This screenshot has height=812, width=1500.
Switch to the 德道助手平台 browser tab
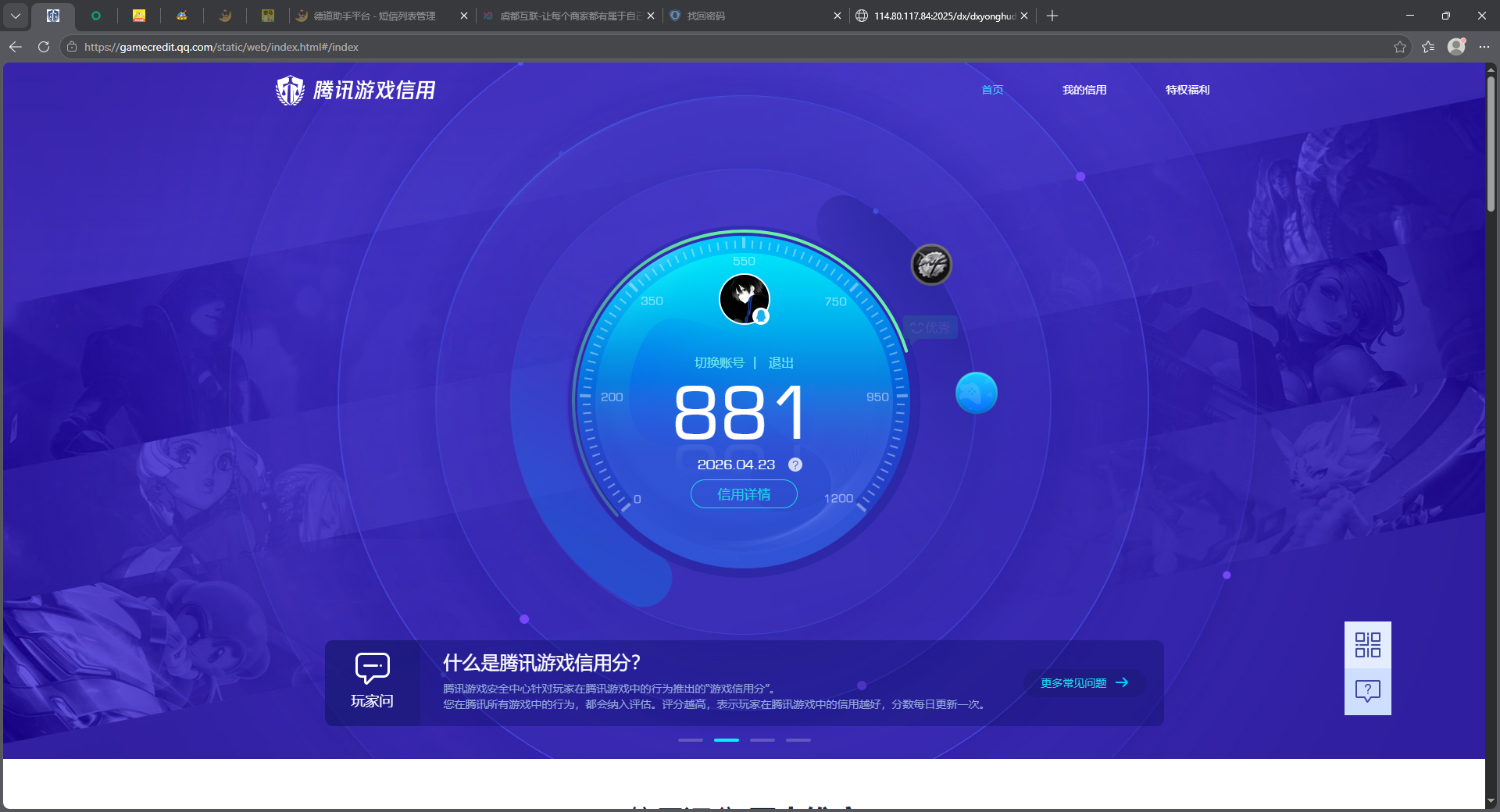(x=375, y=16)
